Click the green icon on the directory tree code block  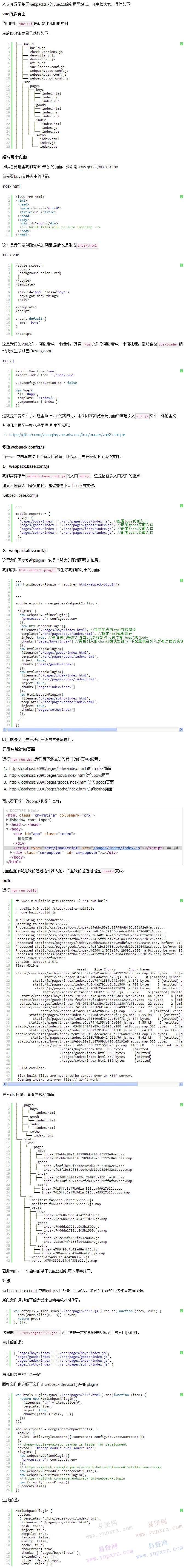(181, 44)
